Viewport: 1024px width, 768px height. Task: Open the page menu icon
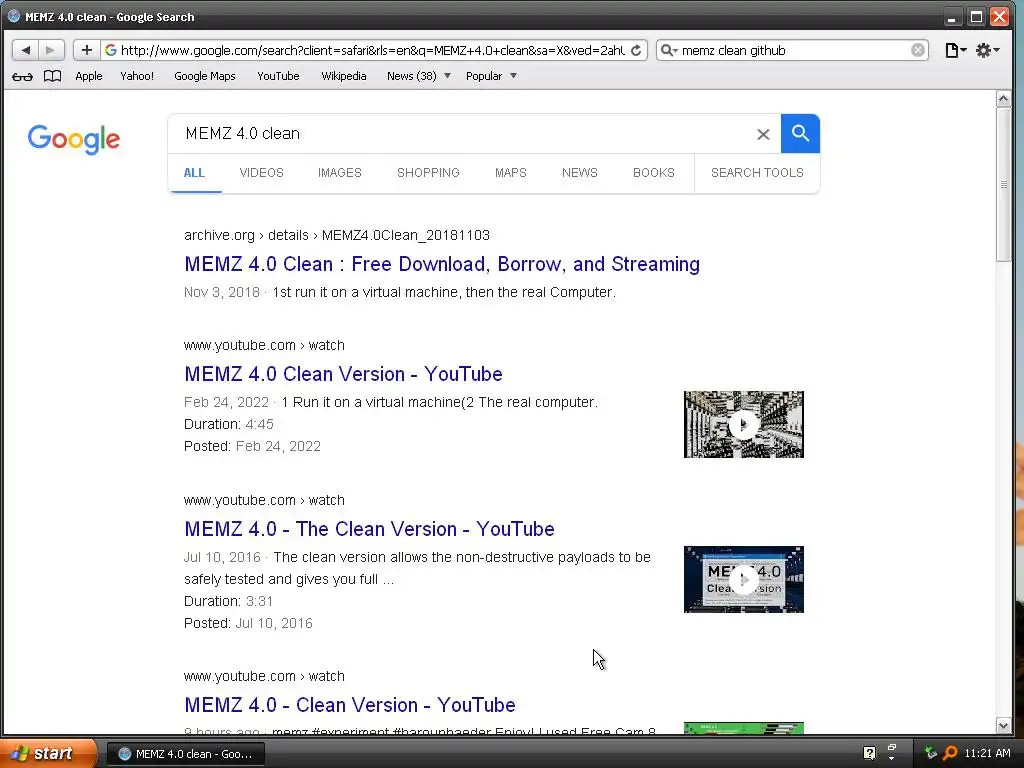pyautogui.click(x=955, y=50)
